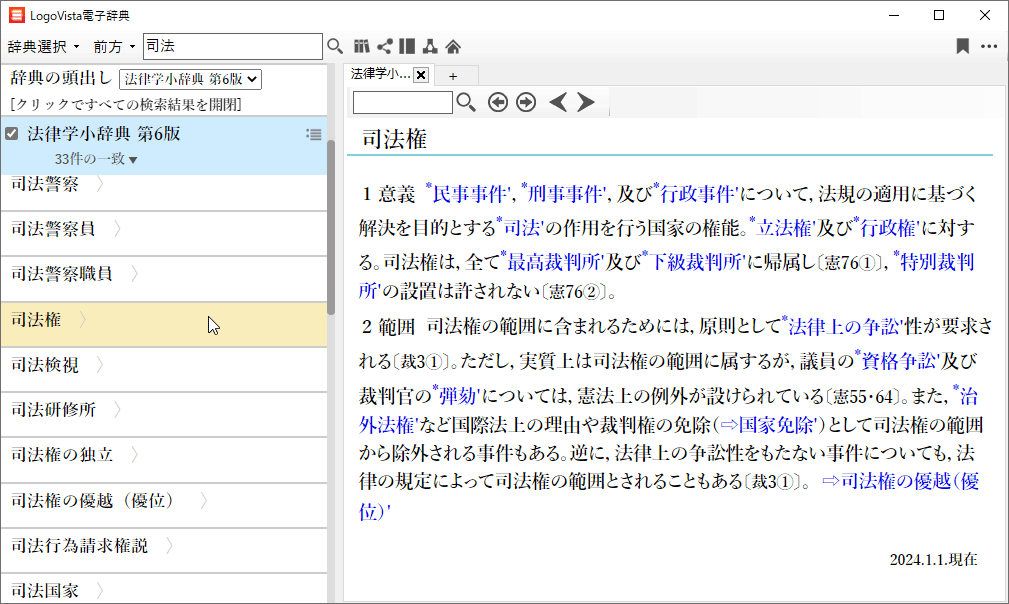Go to previous entry with left arrow
Image resolution: width=1009 pixels, height=604 pixels.
point(559,102)
